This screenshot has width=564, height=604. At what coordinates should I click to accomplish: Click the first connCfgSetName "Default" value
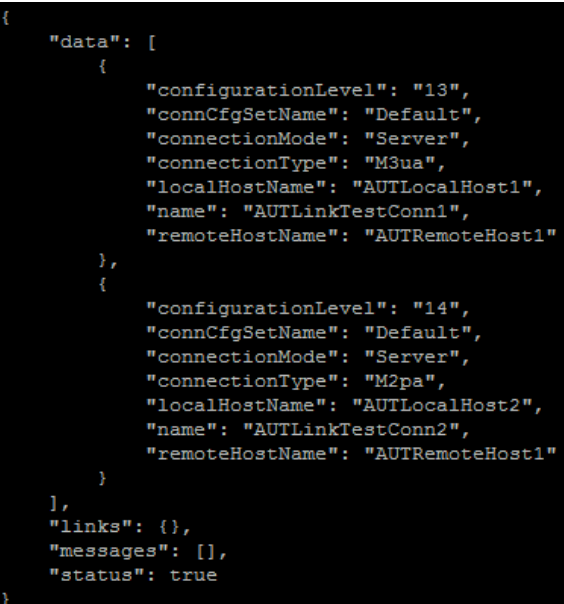point(418,114)
